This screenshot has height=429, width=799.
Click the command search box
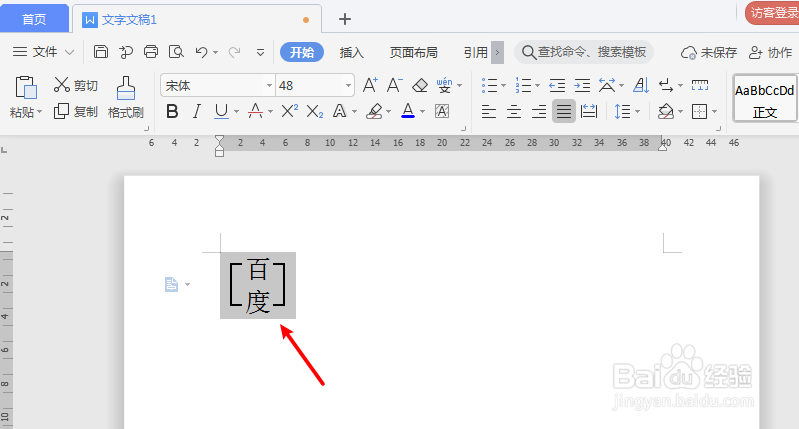pos(584,52)
